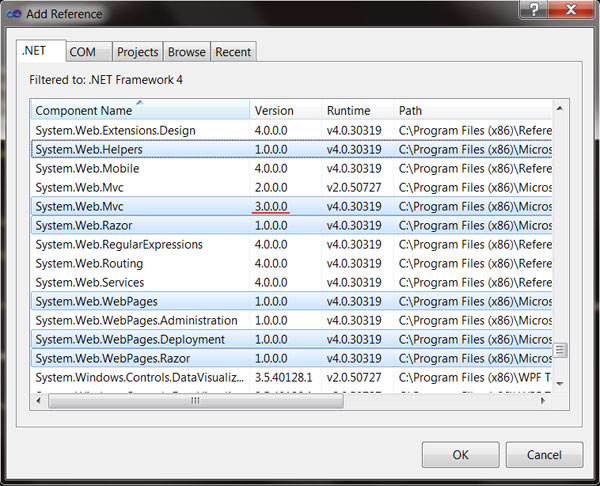Screen dimensions: 600x486
Task: Select System.Web.Helpers component
Action: (x=292, y=149)
